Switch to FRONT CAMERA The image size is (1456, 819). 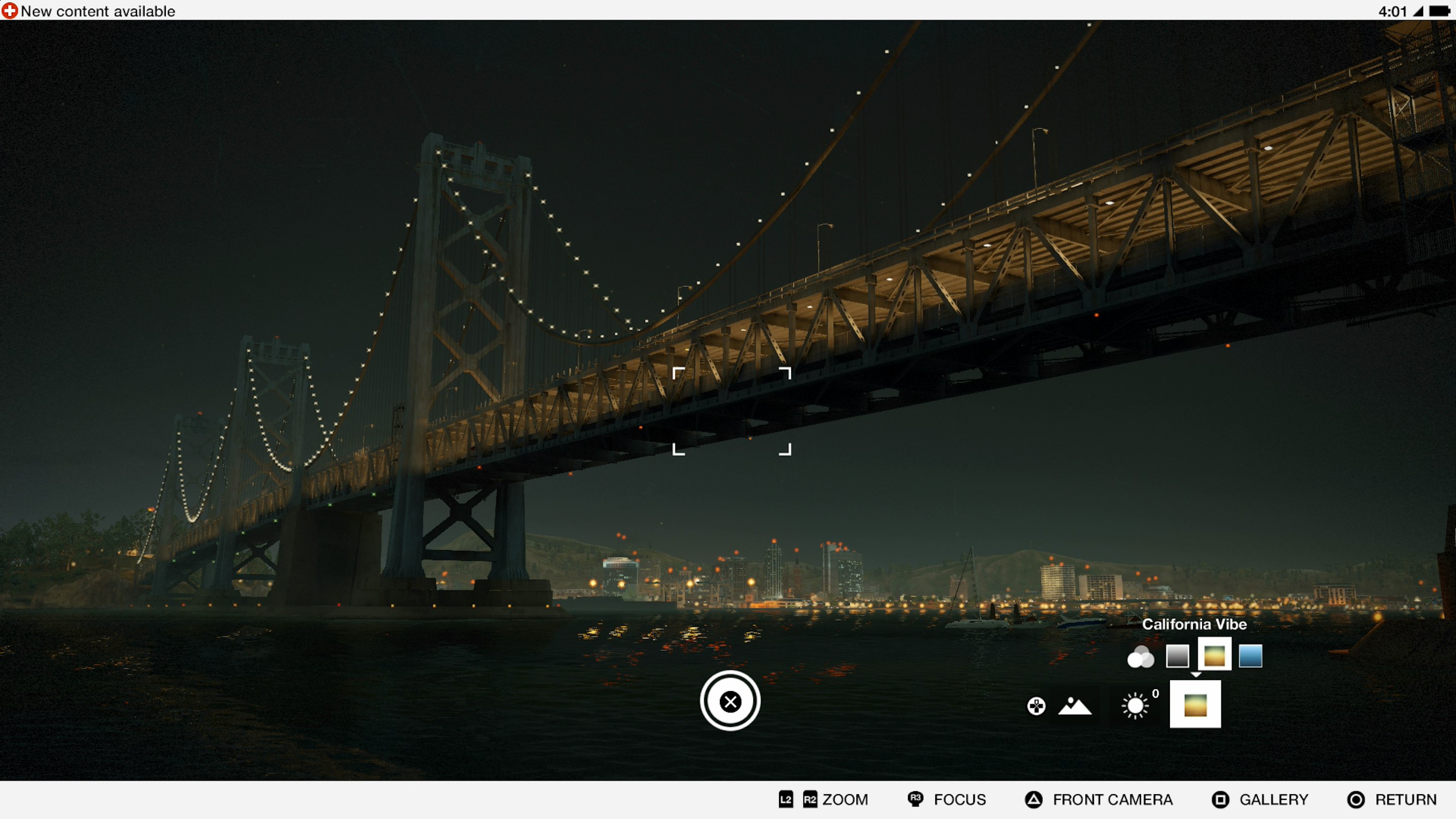pos(1112,800)
